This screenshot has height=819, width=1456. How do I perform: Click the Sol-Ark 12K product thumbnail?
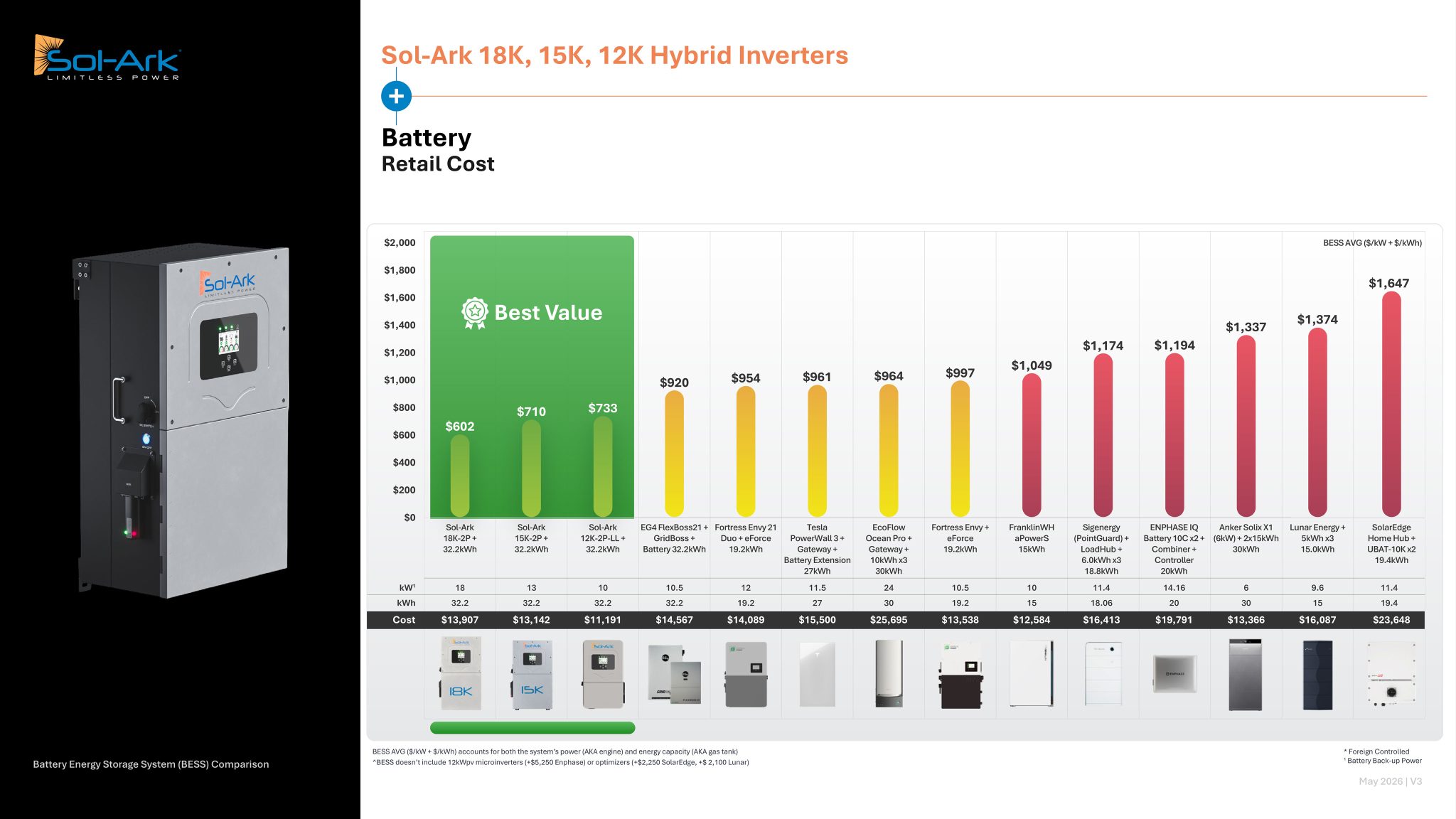pyautogui.click(x=603, y=674)
